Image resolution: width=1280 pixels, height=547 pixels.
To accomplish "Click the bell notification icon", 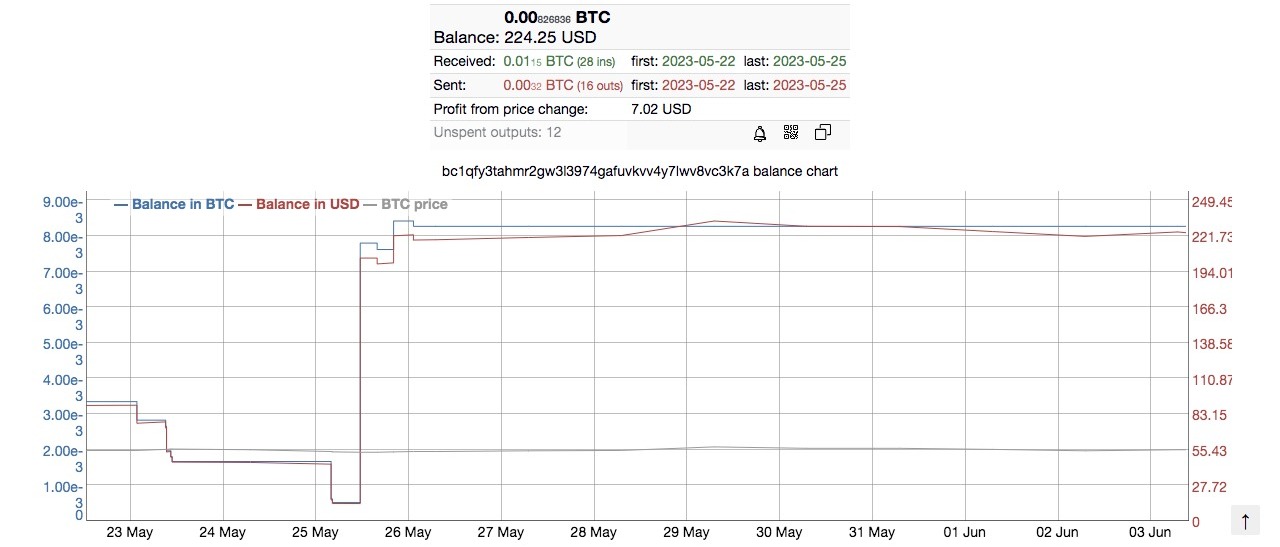I will [760, 133].
